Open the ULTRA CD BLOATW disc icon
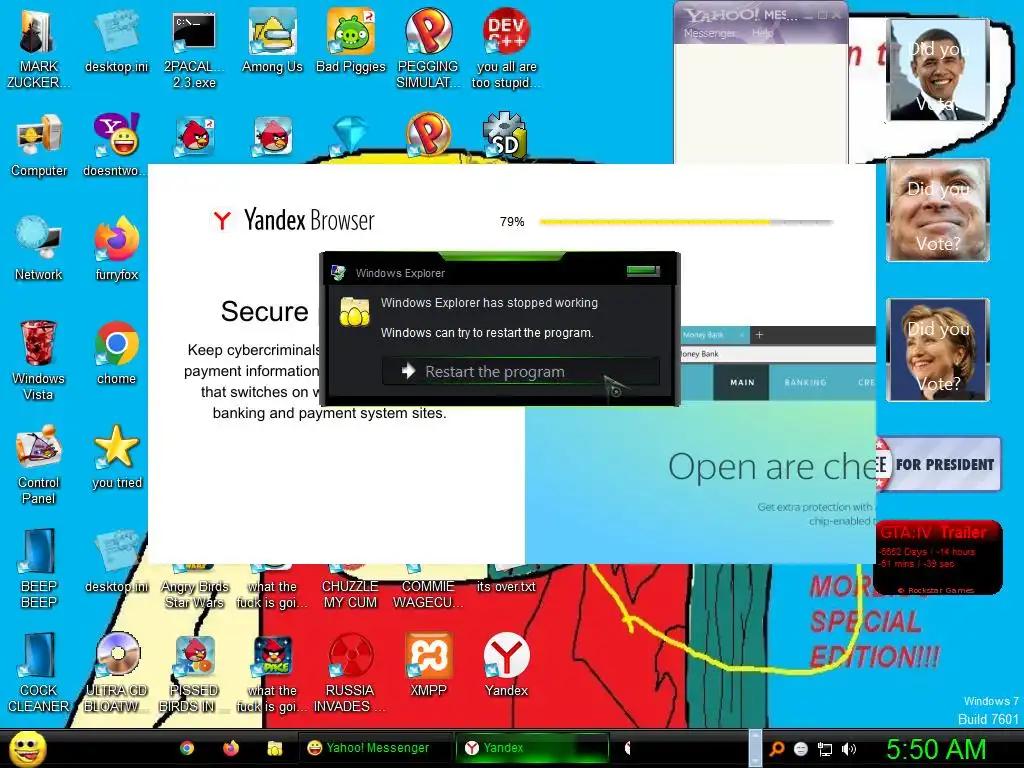Image resolution: width=1024 pixels, height=768 pixels. 116,673
